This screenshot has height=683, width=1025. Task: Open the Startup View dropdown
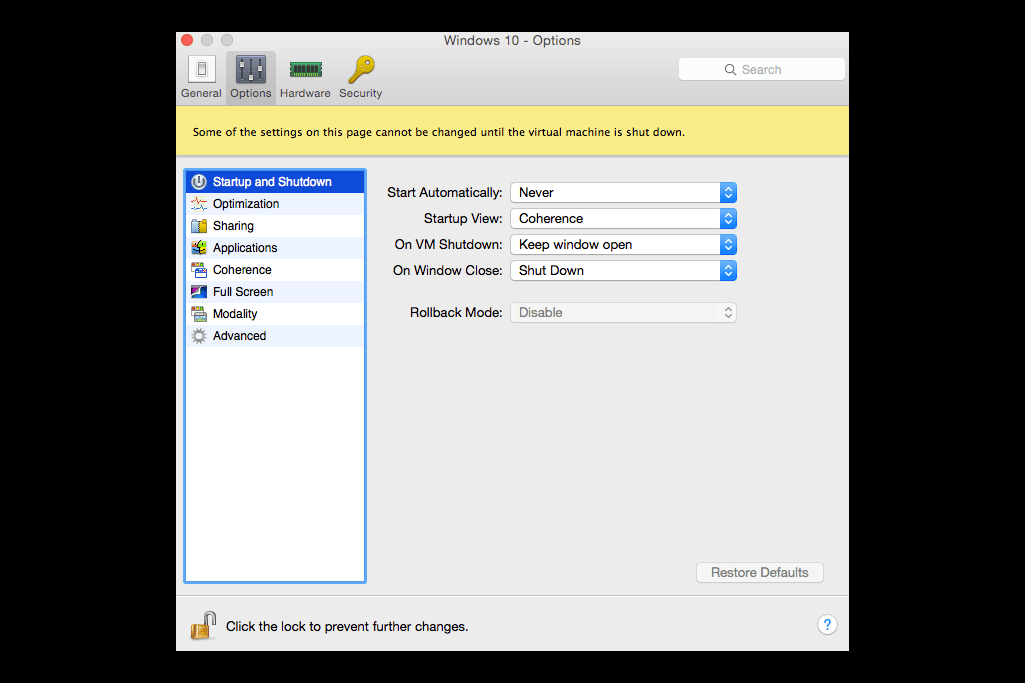pos(624,218)
